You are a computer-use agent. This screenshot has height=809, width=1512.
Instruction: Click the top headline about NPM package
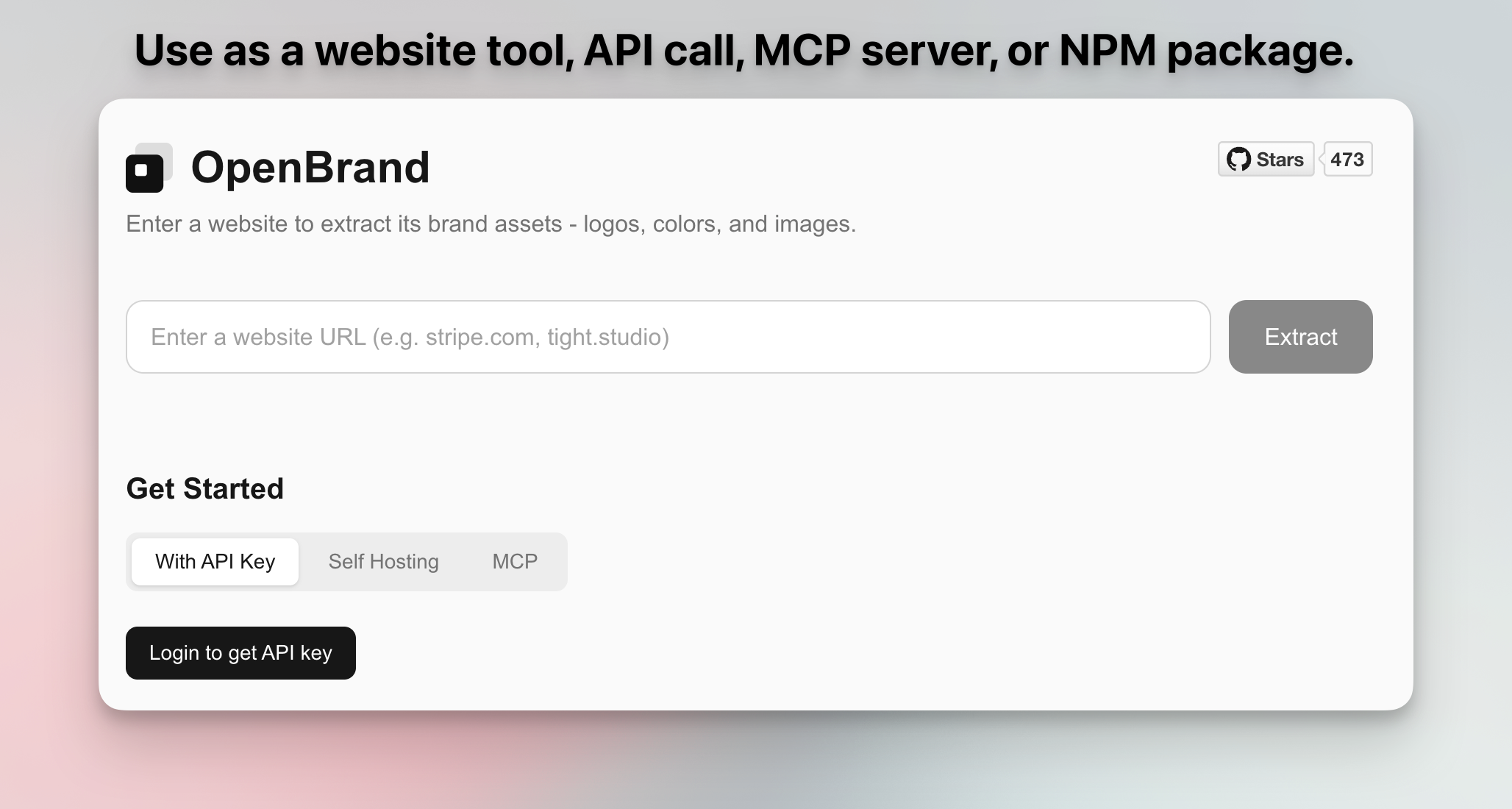[743, 50]
